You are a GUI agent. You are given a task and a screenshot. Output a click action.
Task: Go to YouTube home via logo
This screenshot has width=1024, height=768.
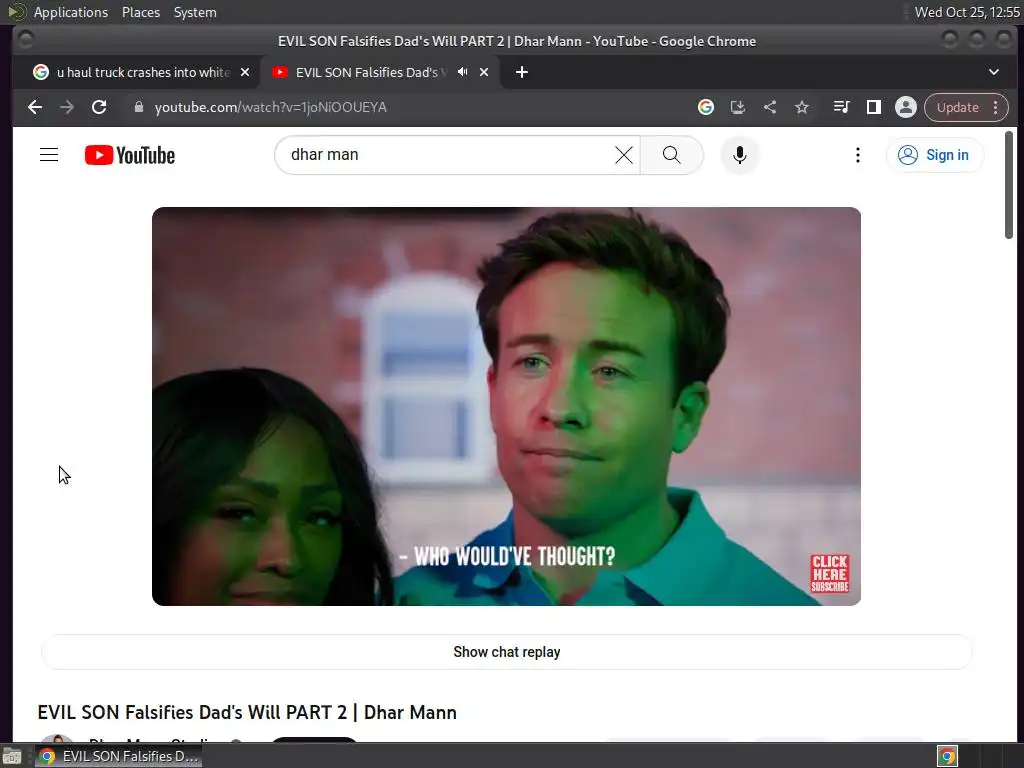click(130, 155)
